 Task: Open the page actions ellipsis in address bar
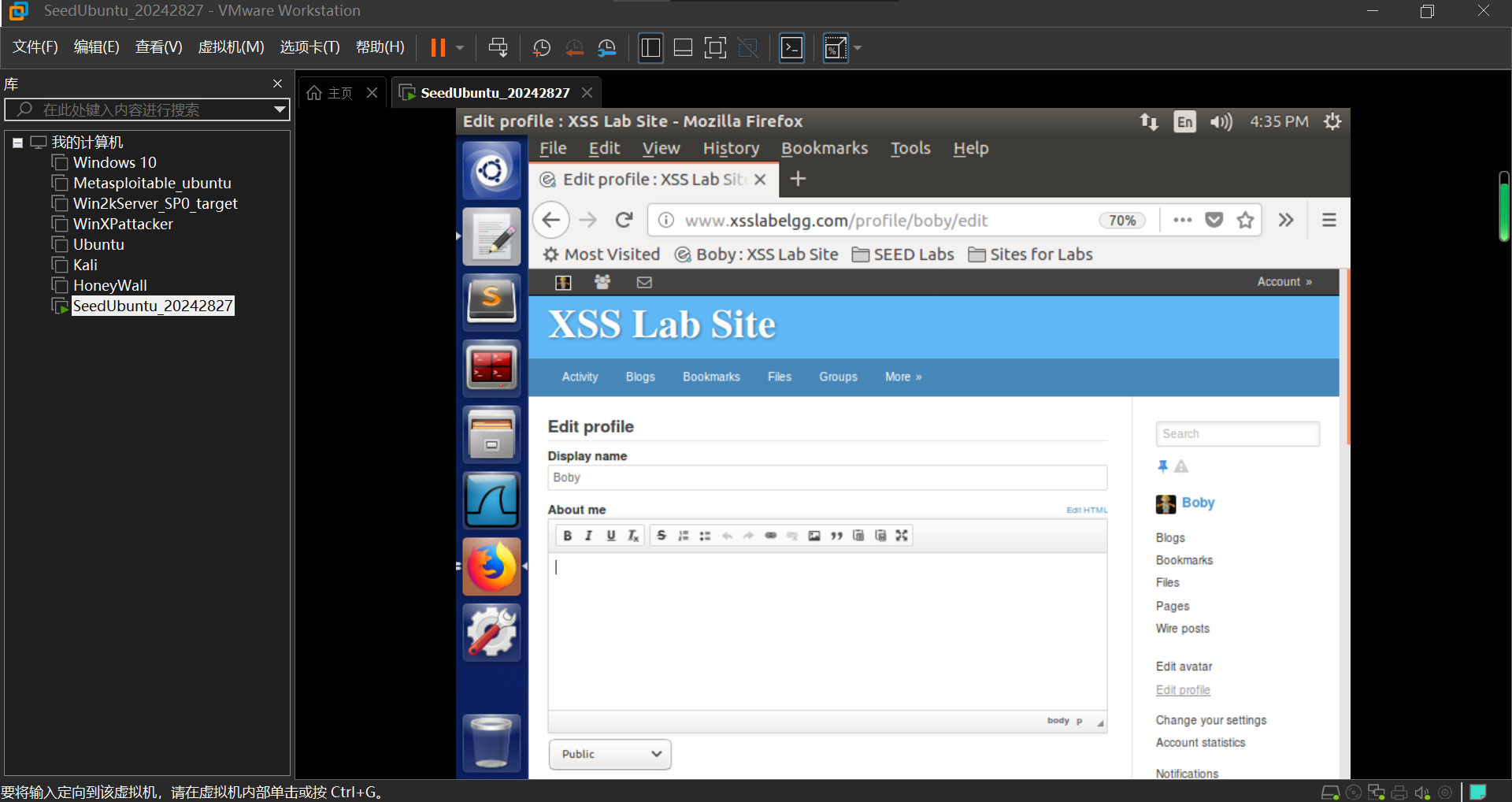coord(1182,221)
